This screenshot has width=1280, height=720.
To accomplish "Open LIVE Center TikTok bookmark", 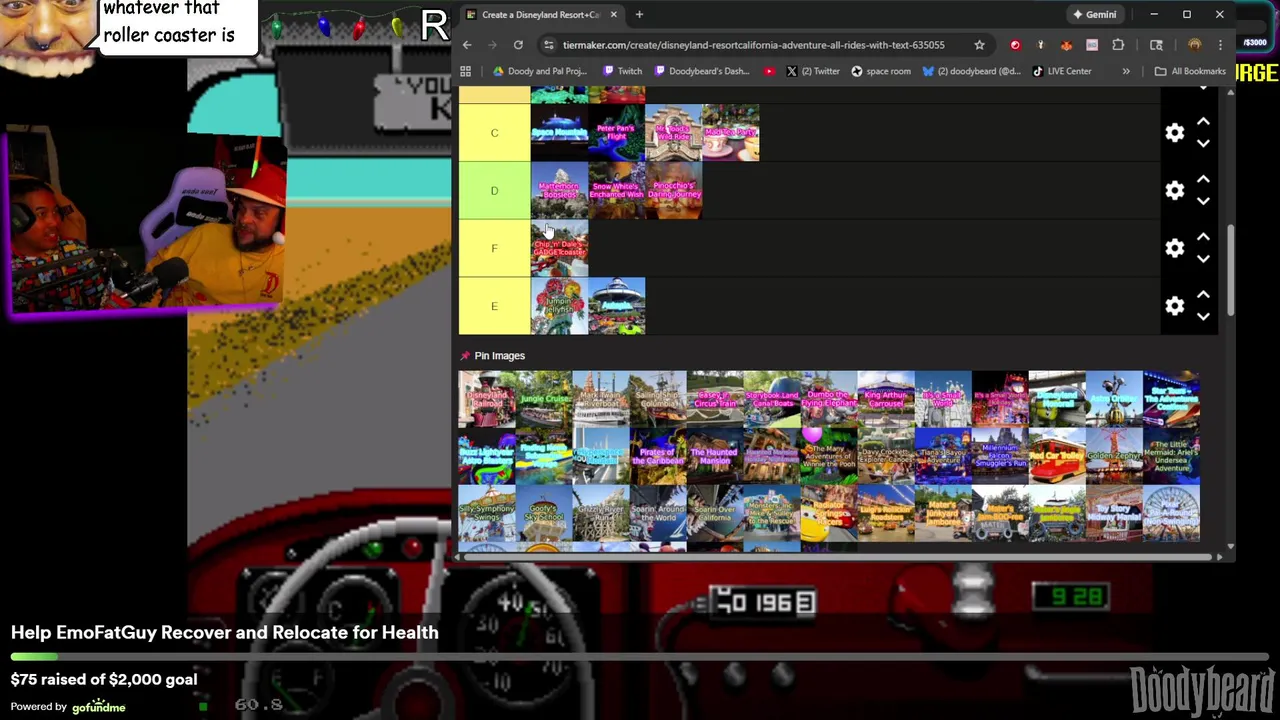I will (1062, 71).
